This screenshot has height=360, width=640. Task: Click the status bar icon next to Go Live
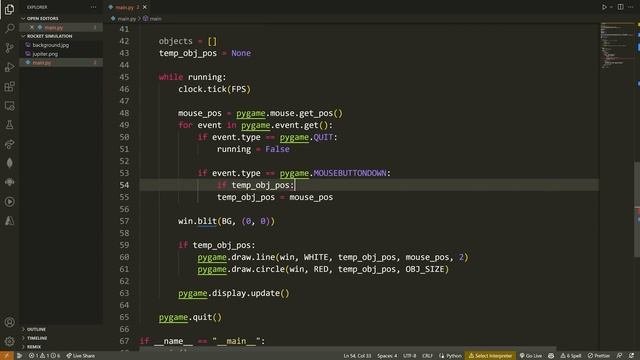click(551, 356)
